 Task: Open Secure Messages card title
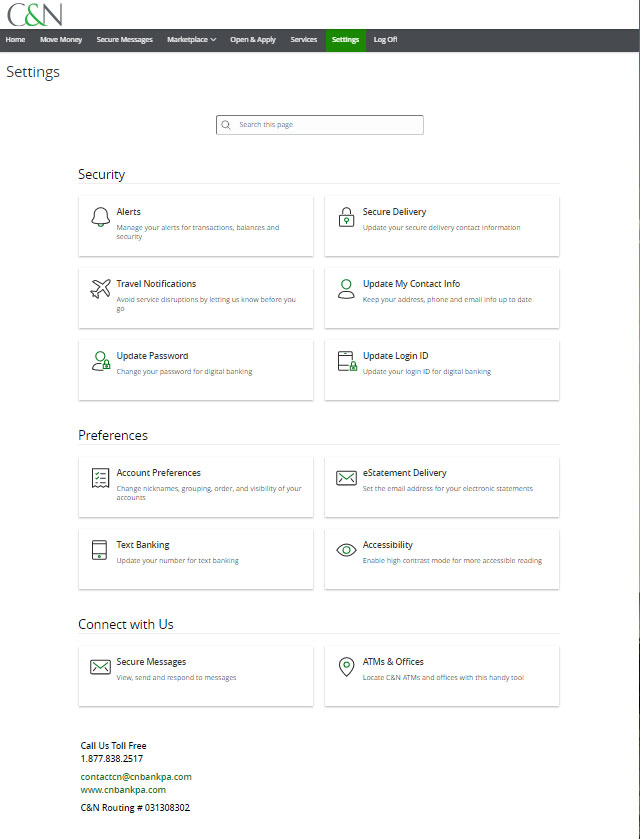click(151, 662)
